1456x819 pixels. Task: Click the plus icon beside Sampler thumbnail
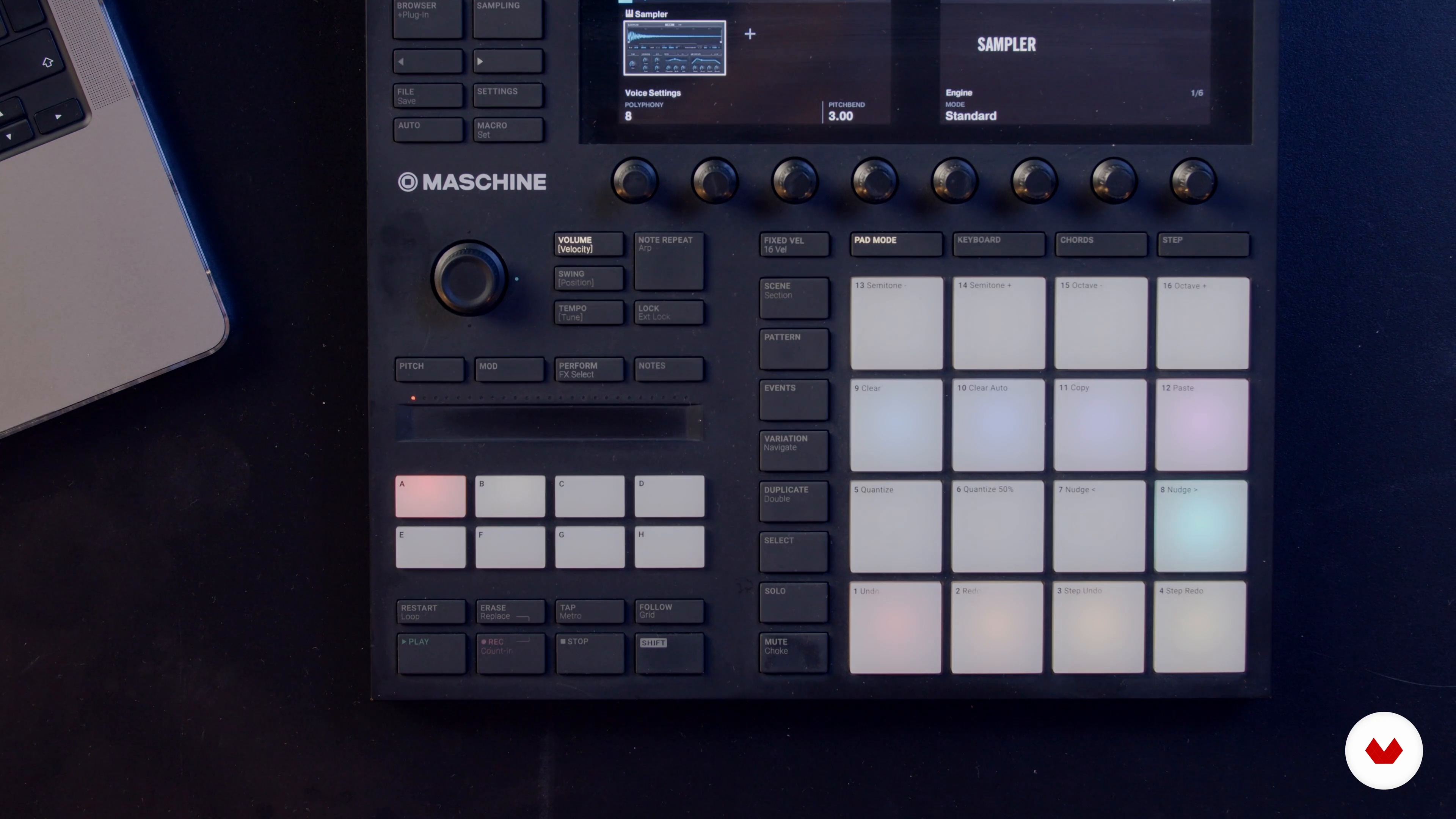[750, 34]
